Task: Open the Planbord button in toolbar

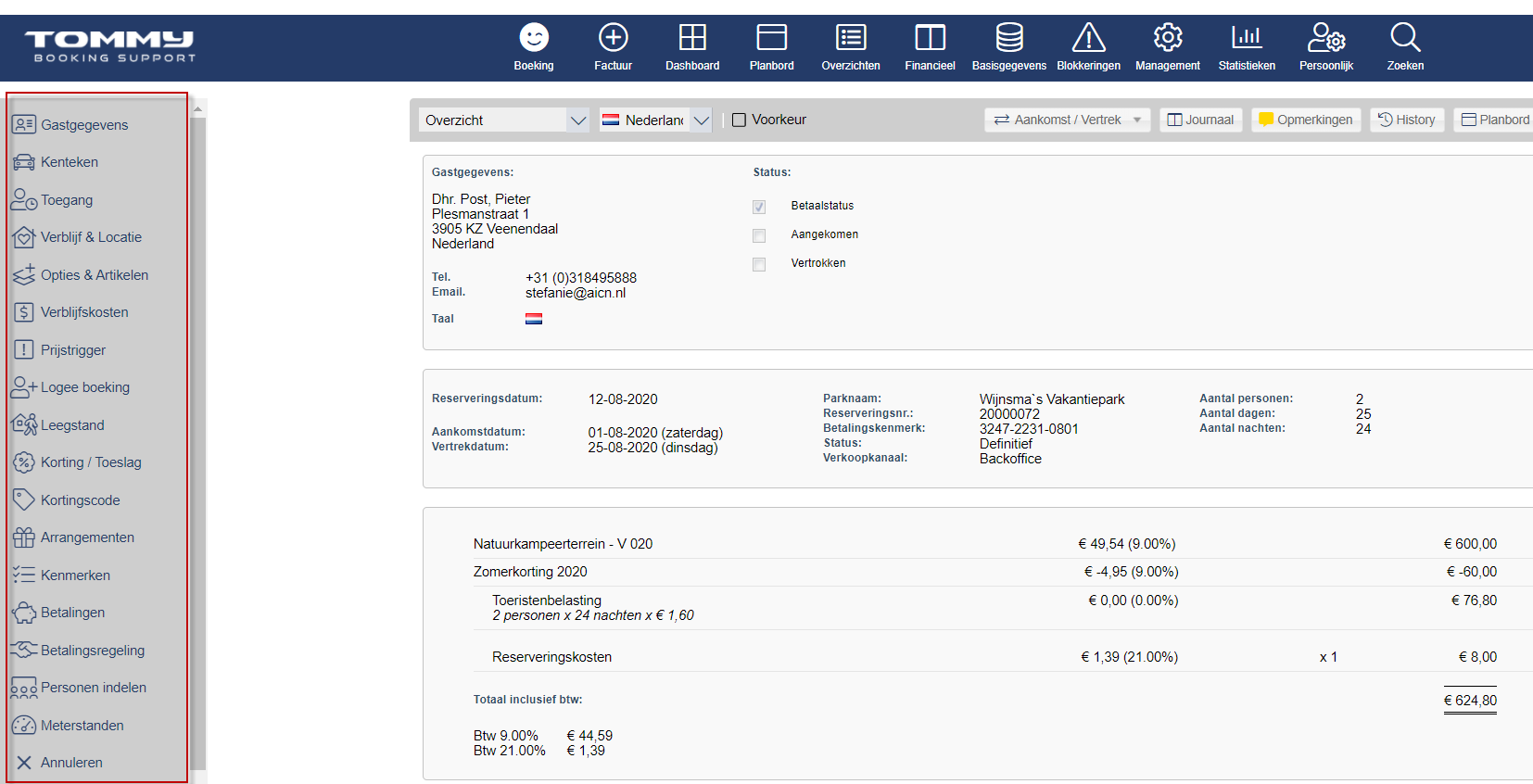Action: [x=1495, y=120]
